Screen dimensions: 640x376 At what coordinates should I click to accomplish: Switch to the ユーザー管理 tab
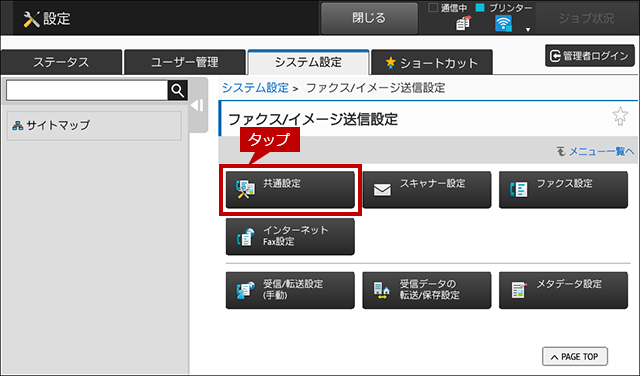[184, 62]
